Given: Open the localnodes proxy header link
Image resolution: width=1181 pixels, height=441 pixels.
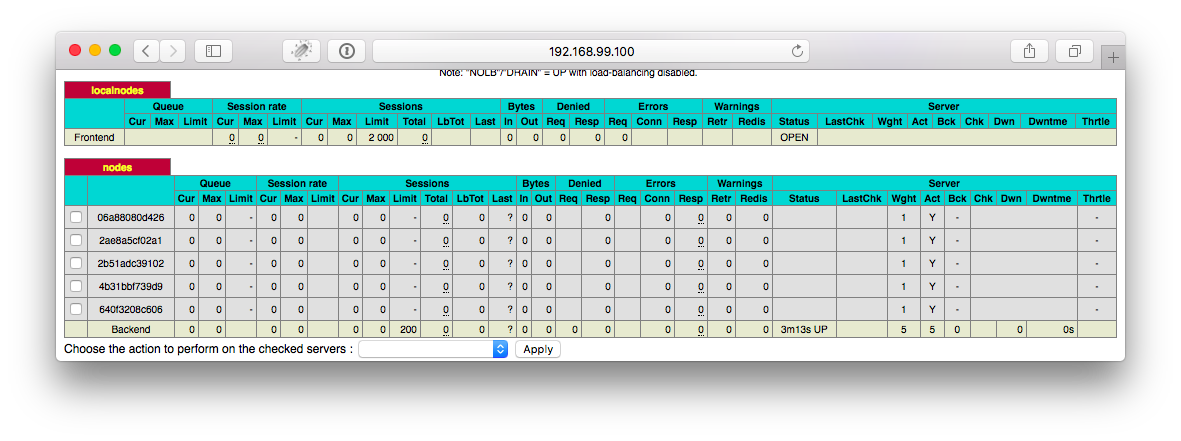Looking at the screenshot, I should (x=117, y=90).
